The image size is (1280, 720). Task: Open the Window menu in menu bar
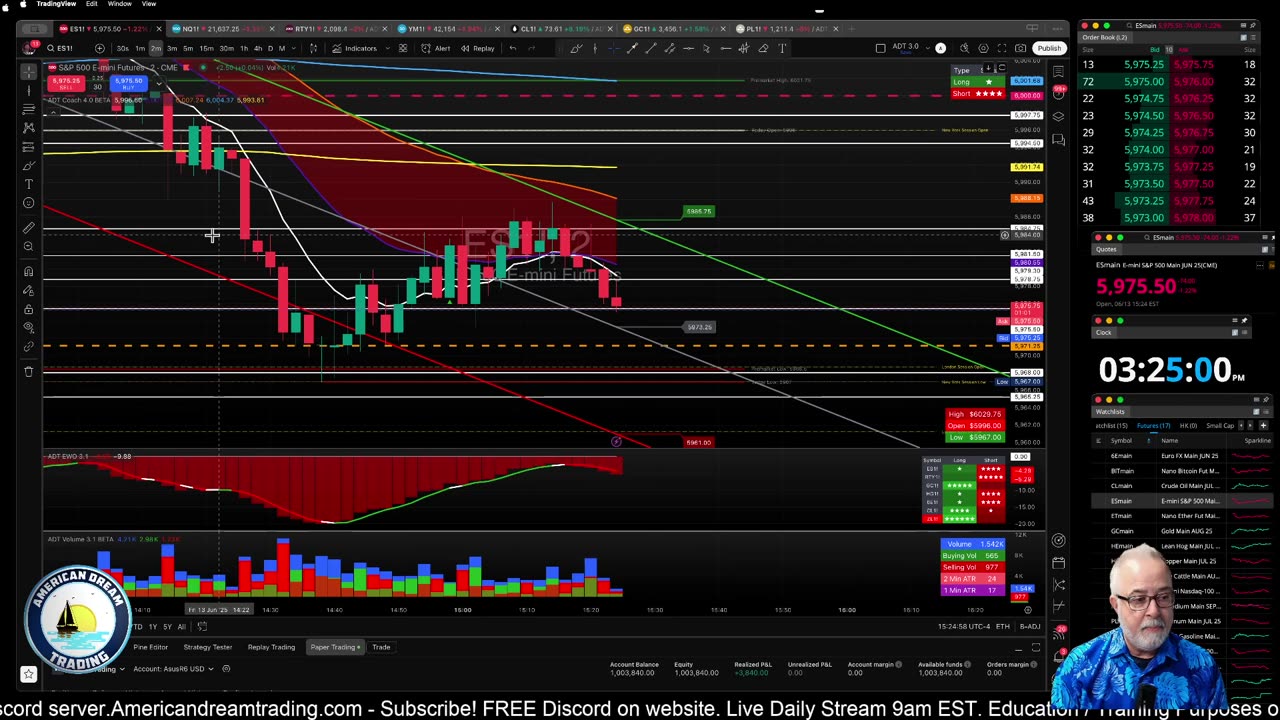click(x=119, y=4)
